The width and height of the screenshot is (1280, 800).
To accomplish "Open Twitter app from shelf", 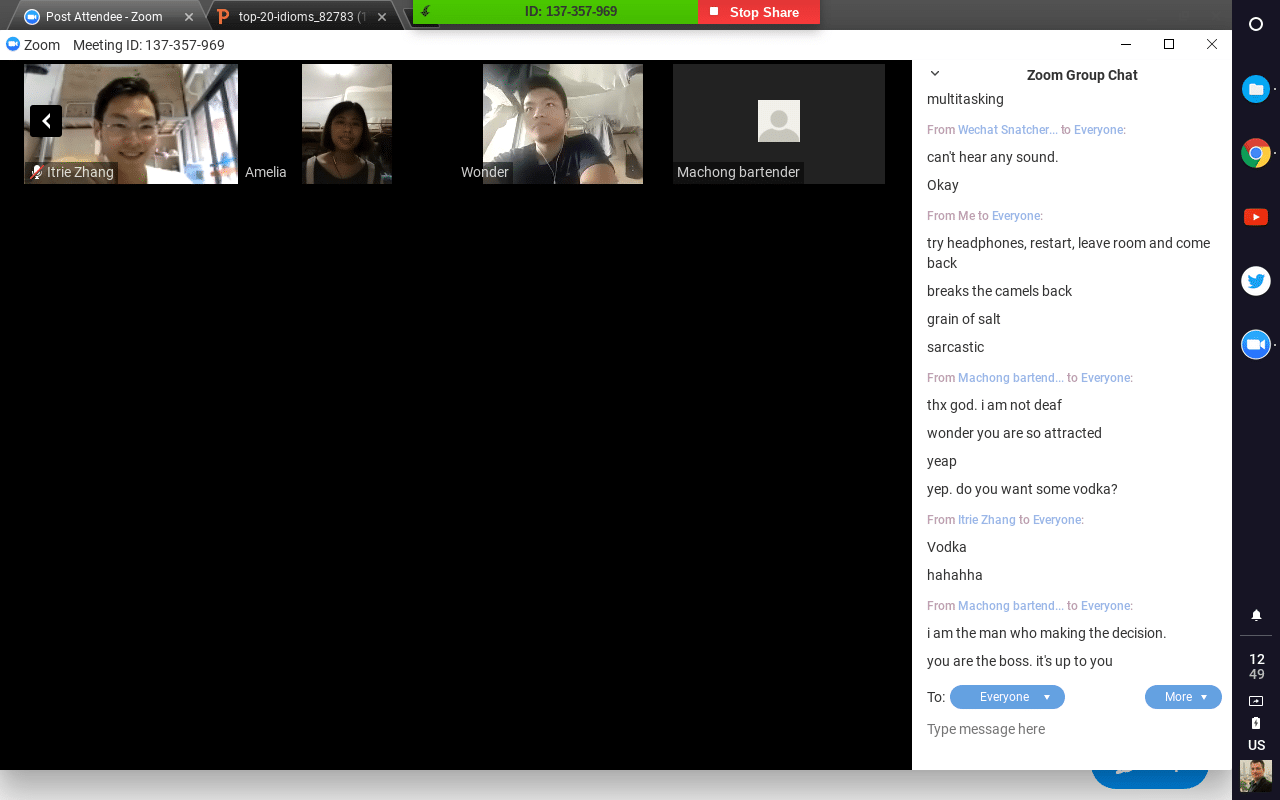I will tap(1256, 281).
